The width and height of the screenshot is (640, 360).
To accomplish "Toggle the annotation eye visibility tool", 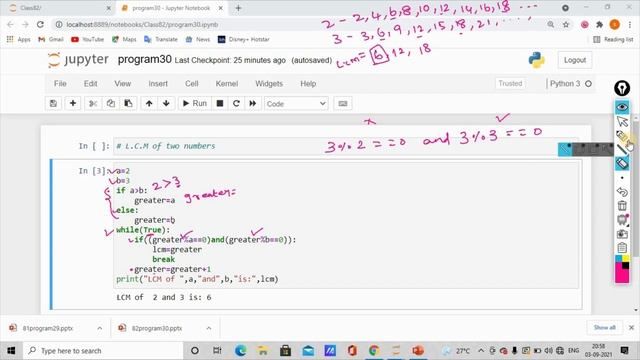I will [x=622, y=107].
